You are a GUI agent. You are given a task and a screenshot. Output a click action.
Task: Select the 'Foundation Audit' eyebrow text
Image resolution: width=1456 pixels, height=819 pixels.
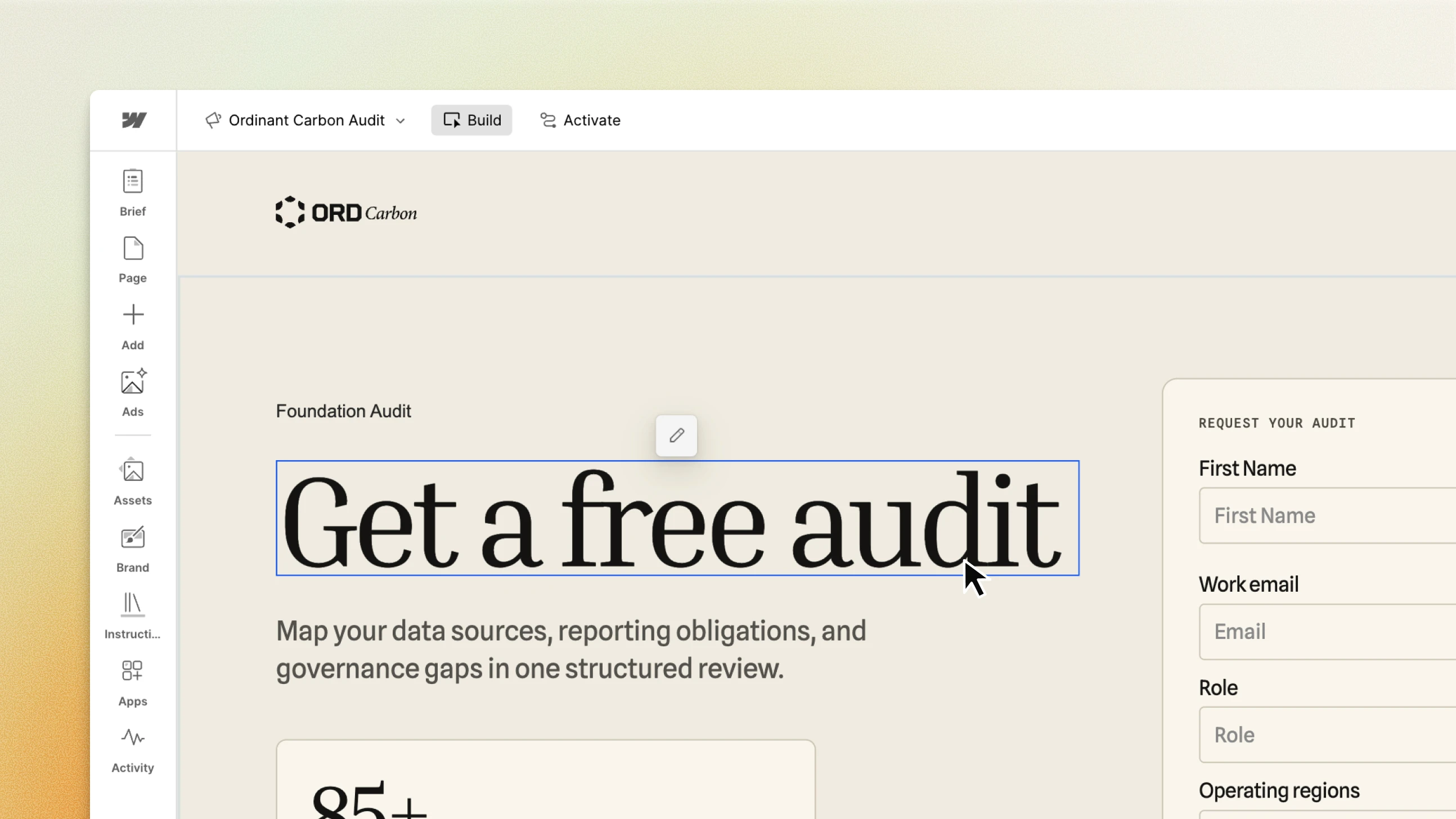[x=343, y=411]
